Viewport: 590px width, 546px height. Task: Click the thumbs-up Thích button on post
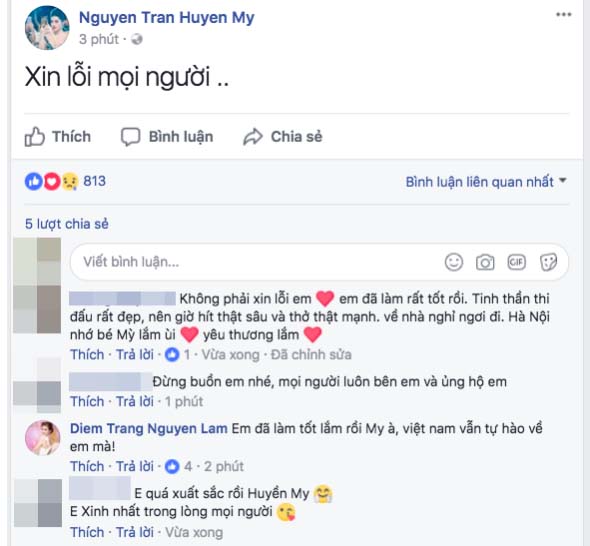pyautogui.click(x=58, y=137)
